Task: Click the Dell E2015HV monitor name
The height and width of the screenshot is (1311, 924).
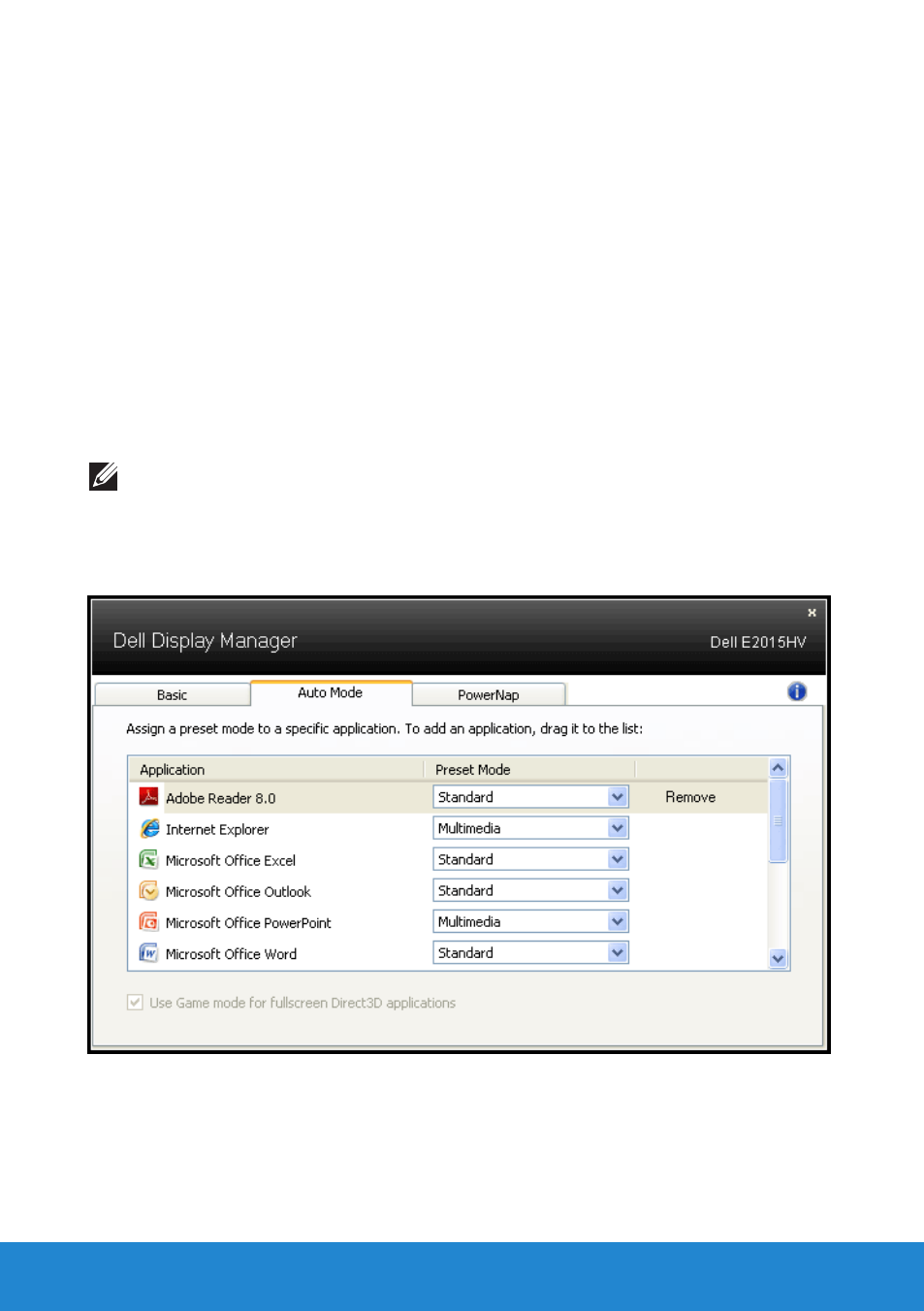Action: (758, 642)
